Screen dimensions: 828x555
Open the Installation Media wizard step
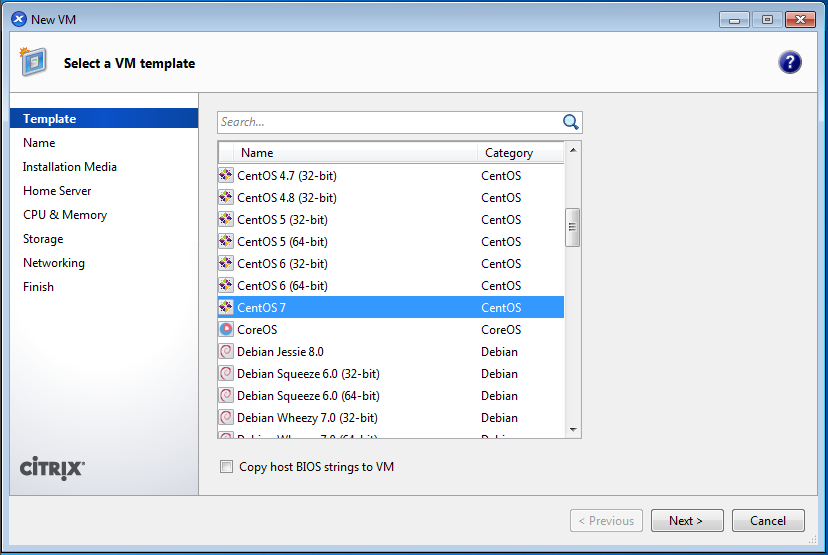coord(70,167)
